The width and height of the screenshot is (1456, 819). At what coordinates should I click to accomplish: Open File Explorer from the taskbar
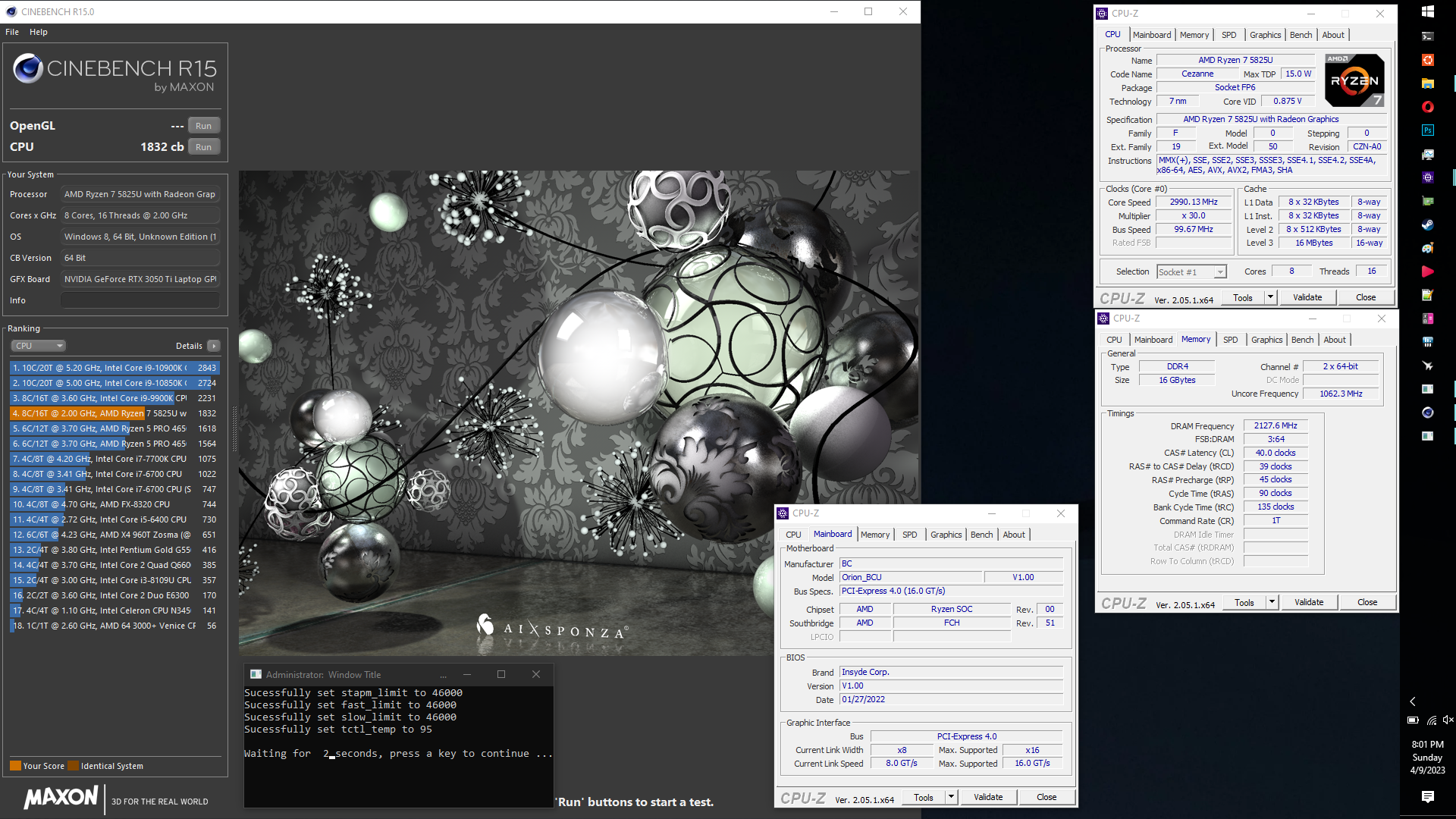(x=1427, y=83)
